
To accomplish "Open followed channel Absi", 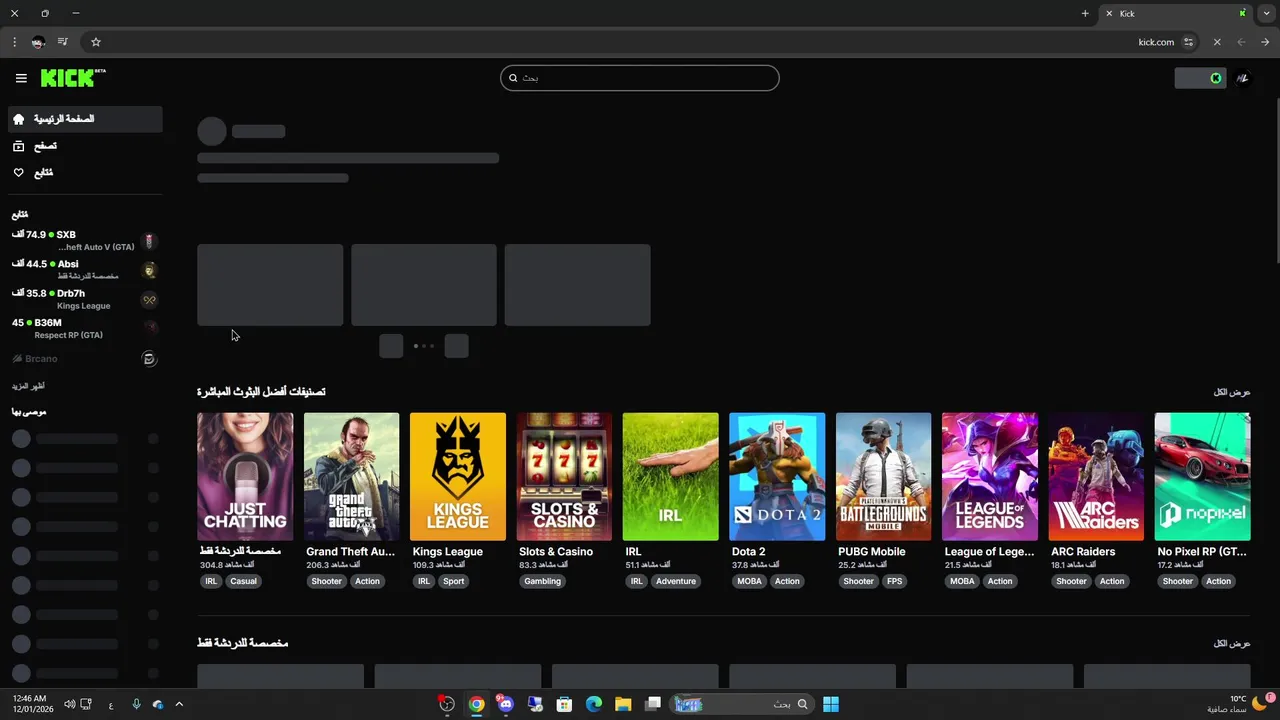I will click(85, 270).
